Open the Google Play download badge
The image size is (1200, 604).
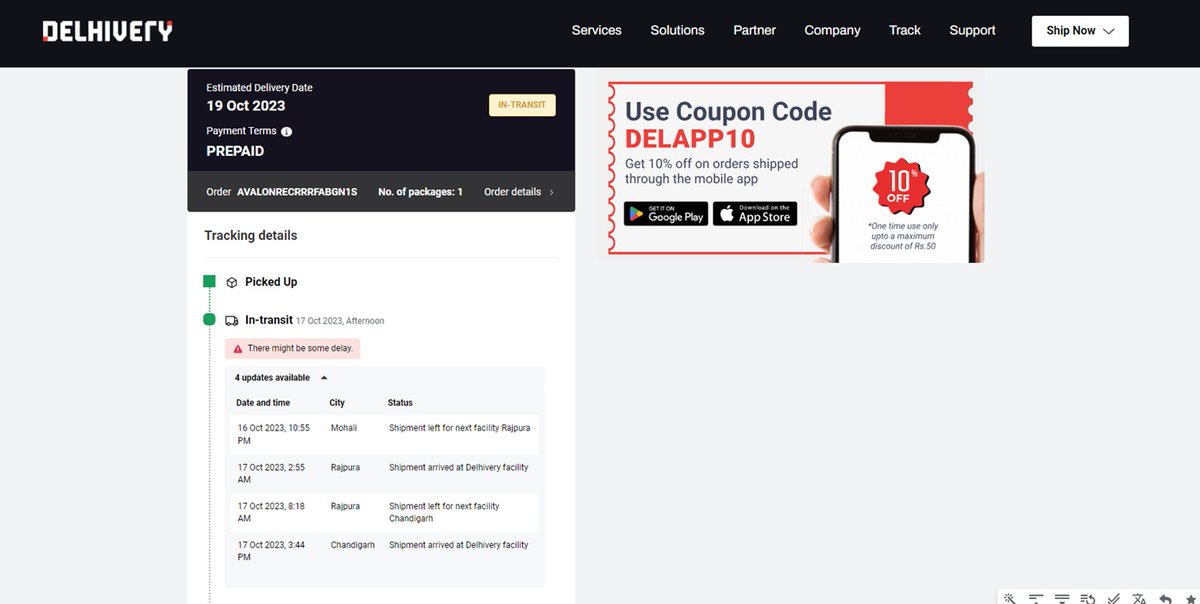(x=666, y=213)
